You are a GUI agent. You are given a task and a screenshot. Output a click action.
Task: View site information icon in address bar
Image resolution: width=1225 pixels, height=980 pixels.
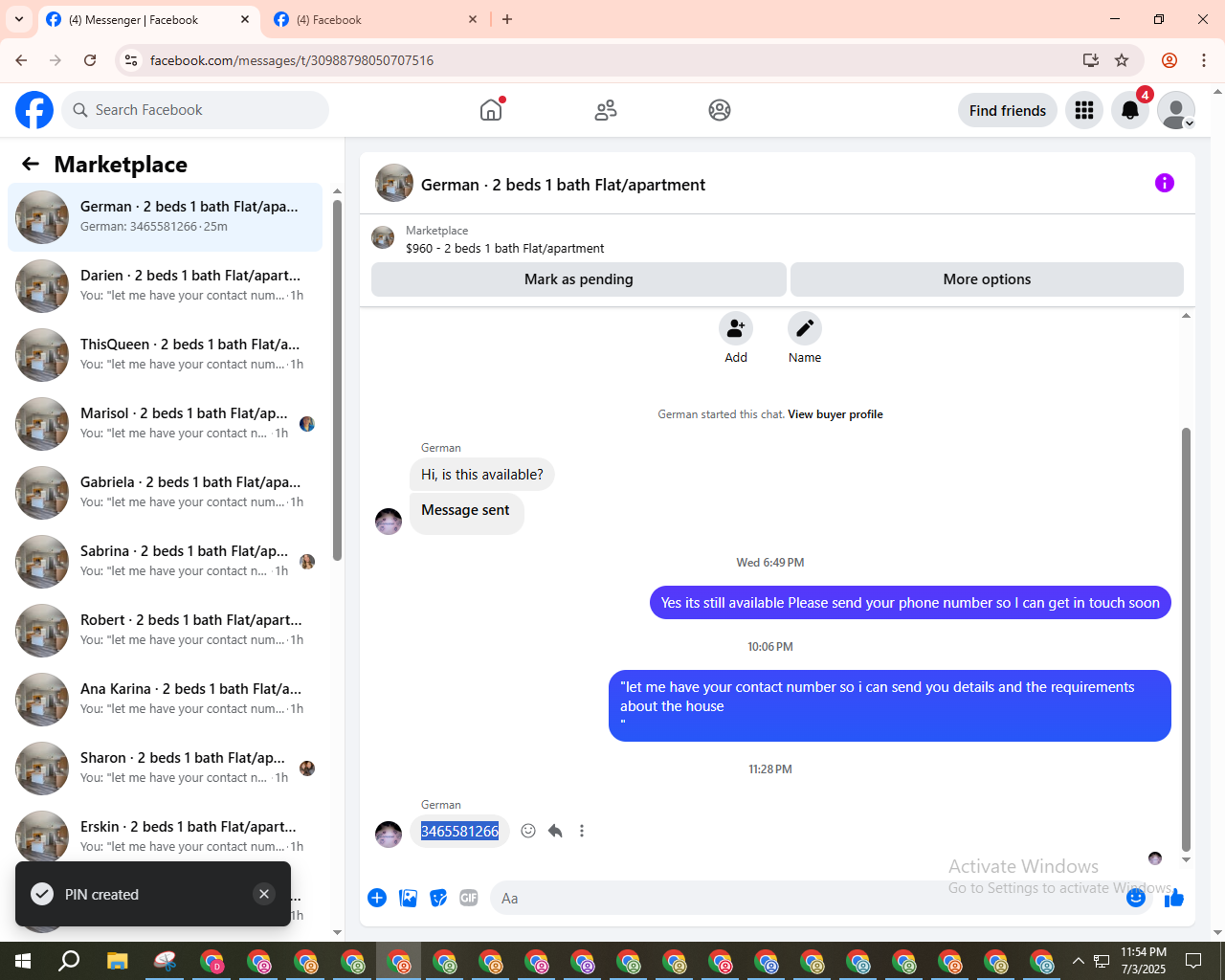131,60
